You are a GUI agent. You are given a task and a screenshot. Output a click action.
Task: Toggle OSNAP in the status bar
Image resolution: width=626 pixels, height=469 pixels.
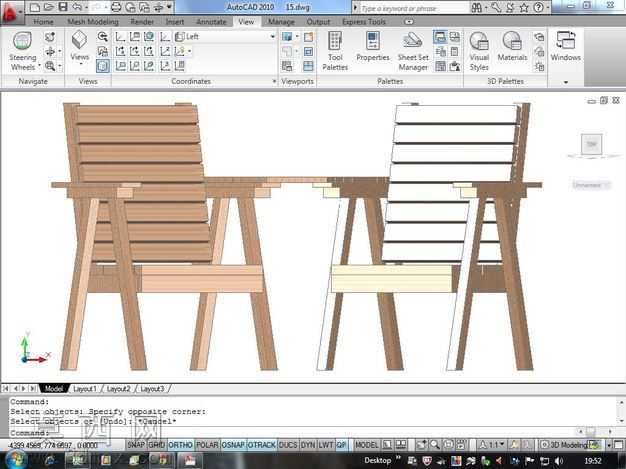[x=233, y=445]
